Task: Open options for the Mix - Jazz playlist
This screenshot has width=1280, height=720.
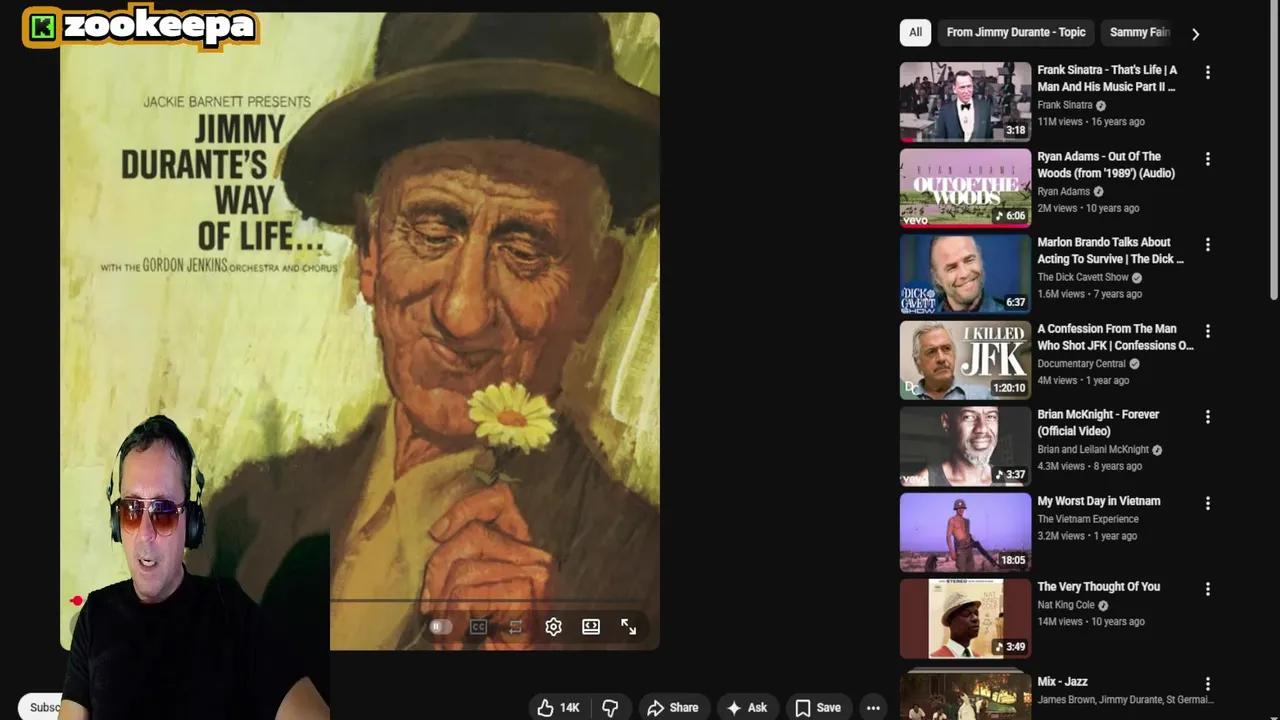Action: point(1208,684)
